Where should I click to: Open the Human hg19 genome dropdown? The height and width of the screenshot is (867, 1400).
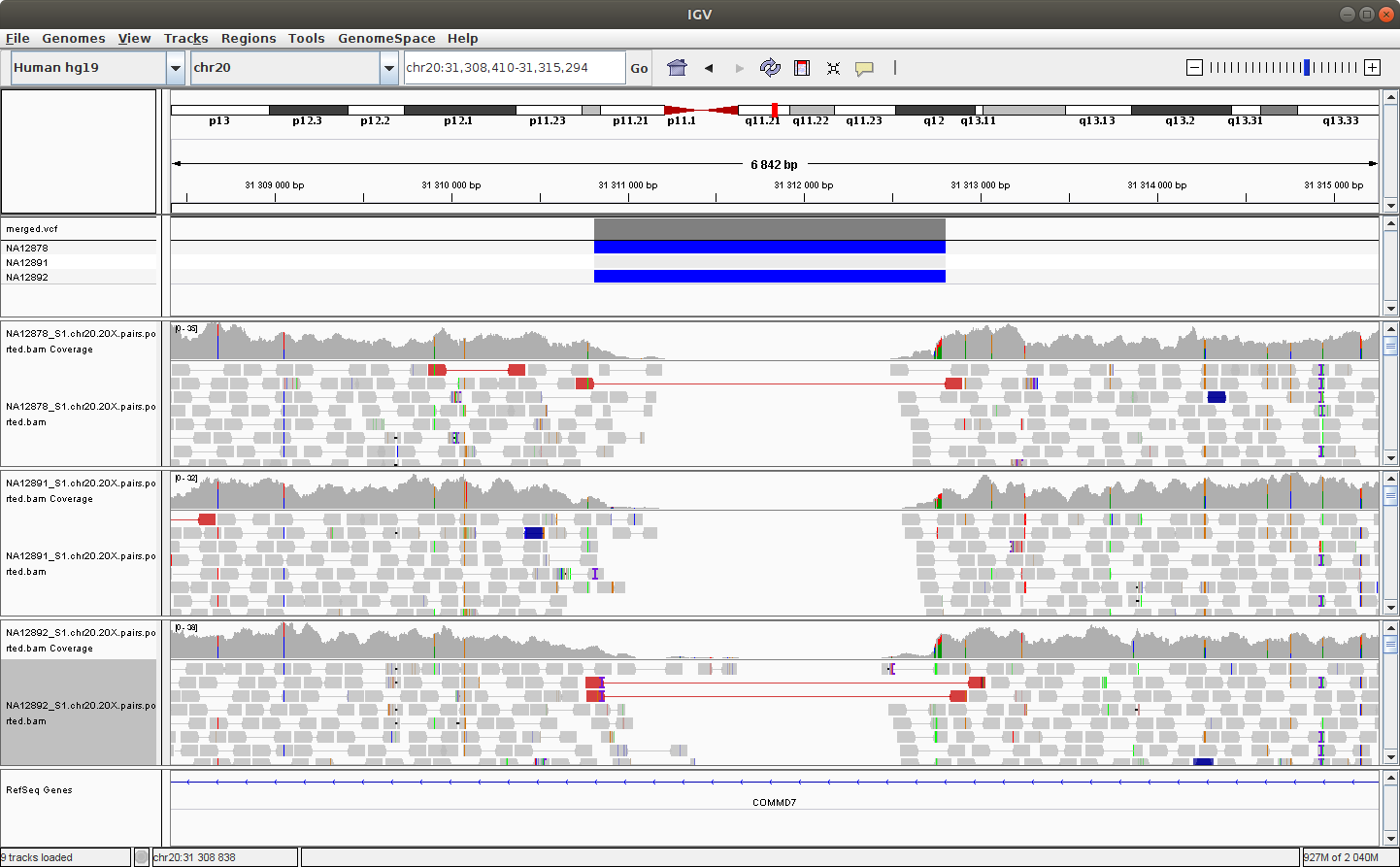click(x=176, y=68)
